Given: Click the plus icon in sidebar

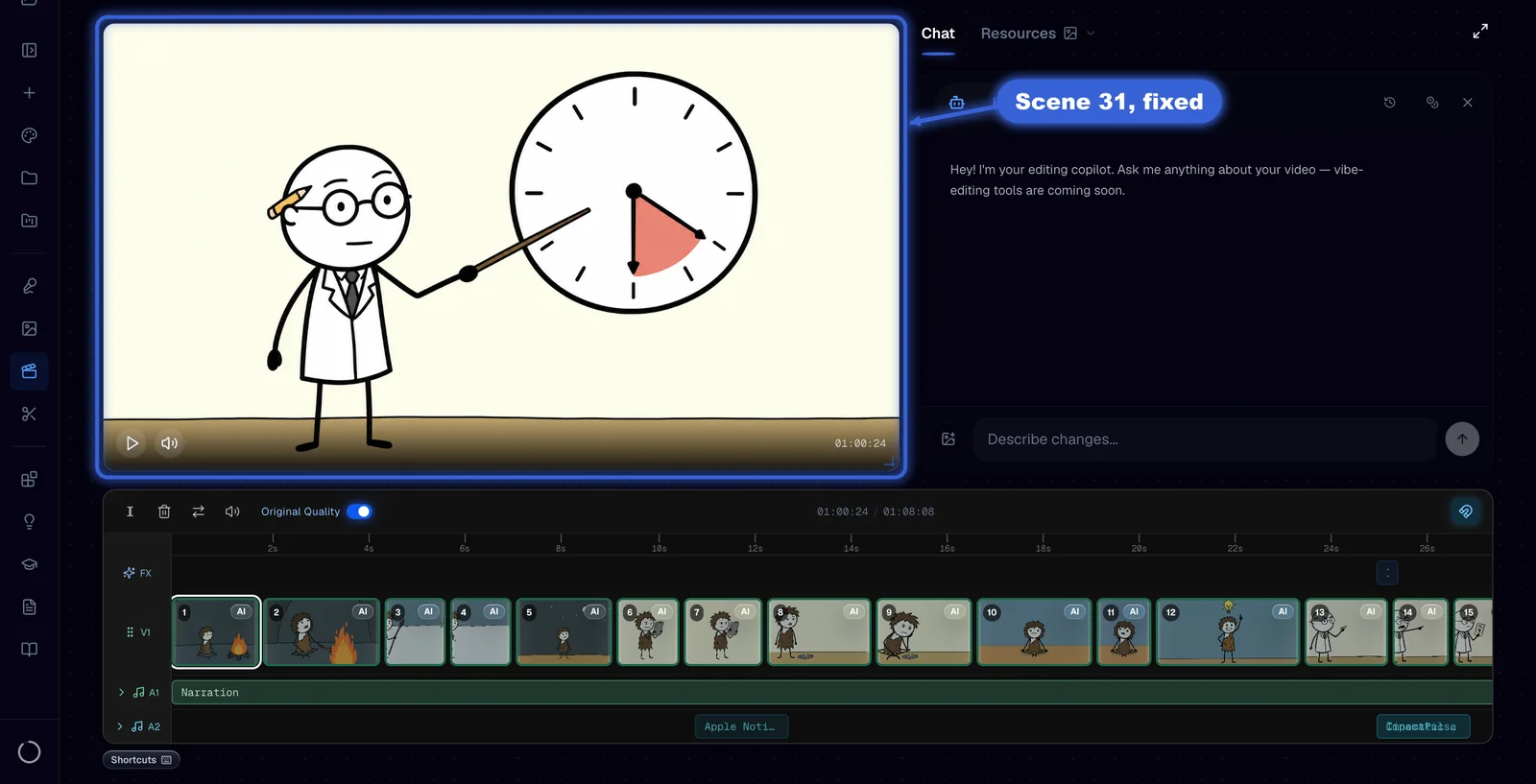Looking at the screenshot, I should click(x=29, y=93).
